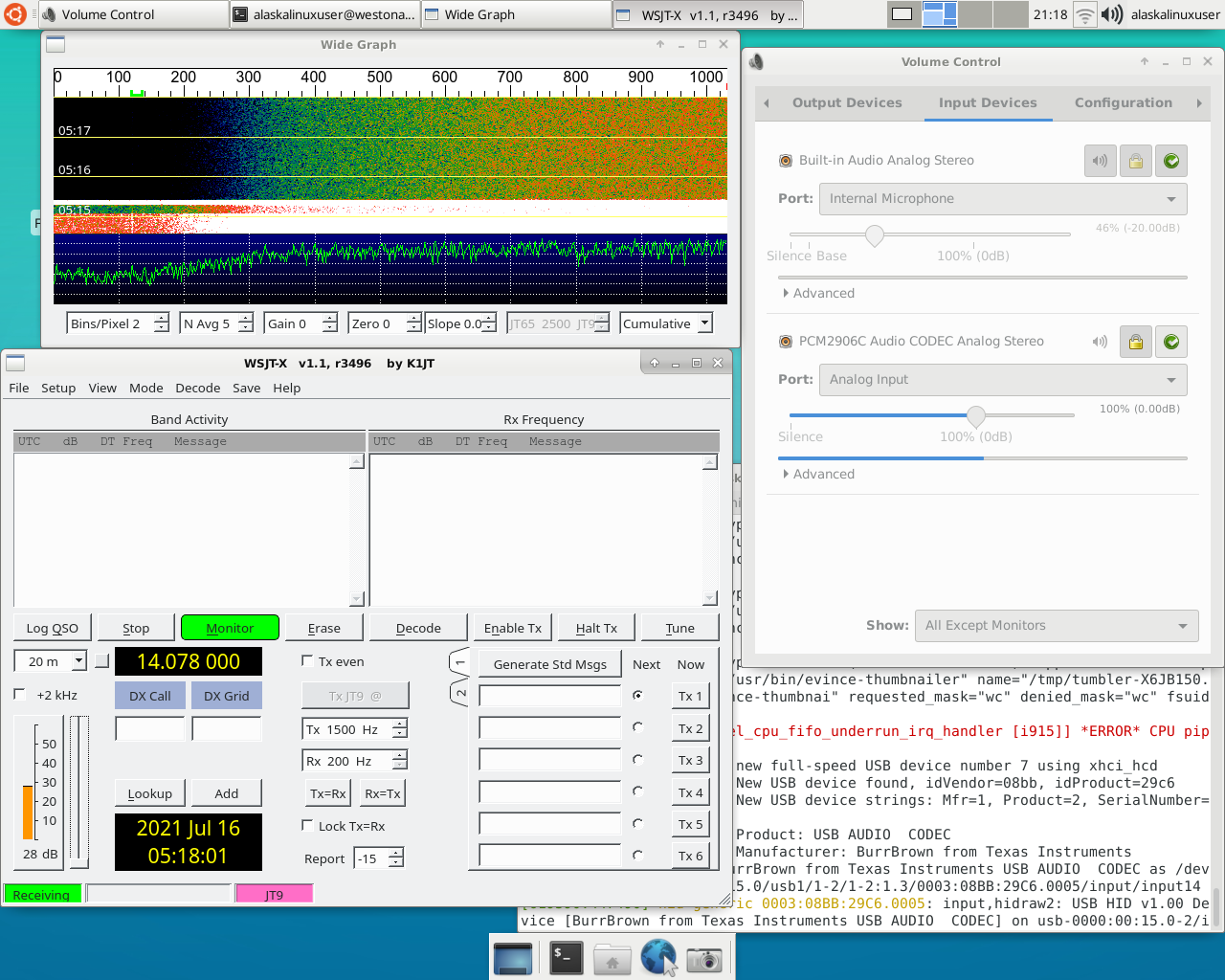The image size is (1225, 980).
Task: Adjust the PCM2906C input volume slider
Action: [975, 415]
